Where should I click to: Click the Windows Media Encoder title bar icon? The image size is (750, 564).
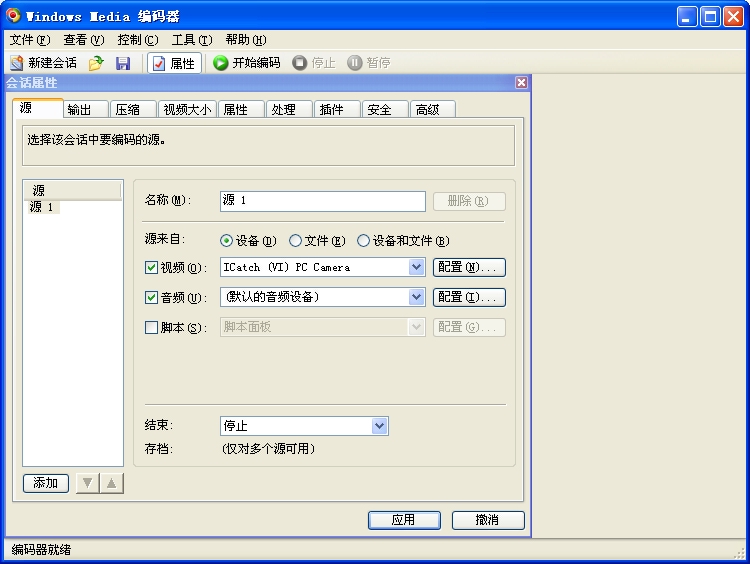click(13, 16)
